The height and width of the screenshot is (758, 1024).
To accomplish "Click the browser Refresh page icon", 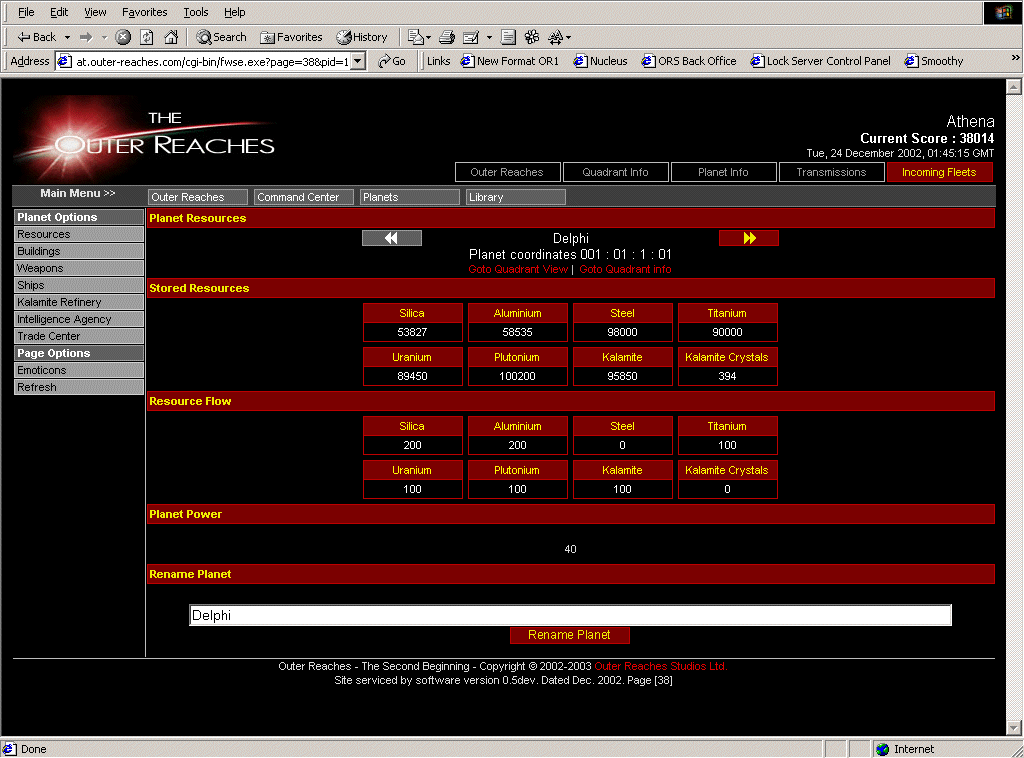I will [x=147, y=37].
